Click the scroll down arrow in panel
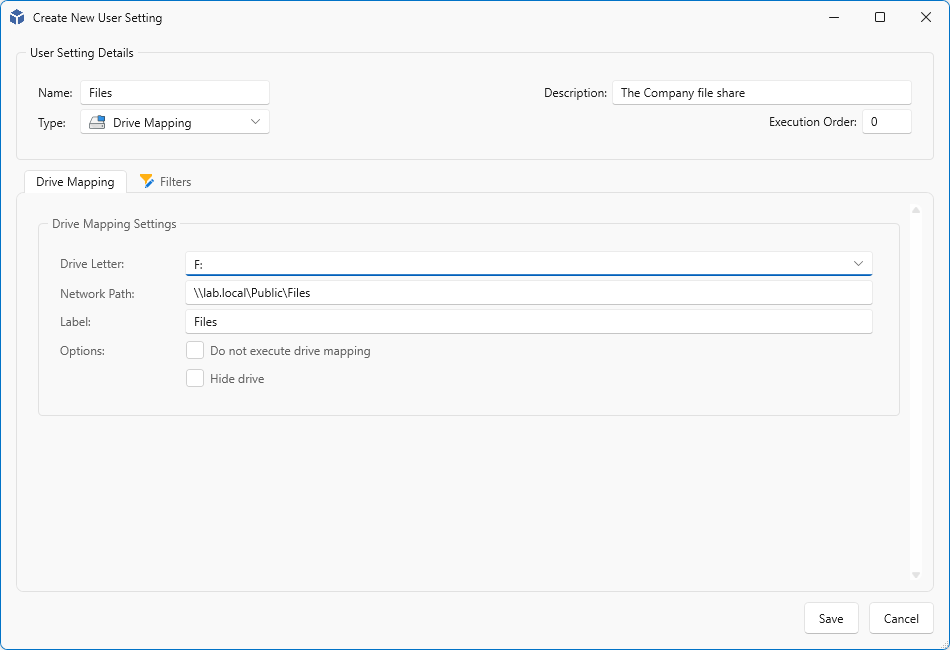950x650 pixels. coord(915,575)
